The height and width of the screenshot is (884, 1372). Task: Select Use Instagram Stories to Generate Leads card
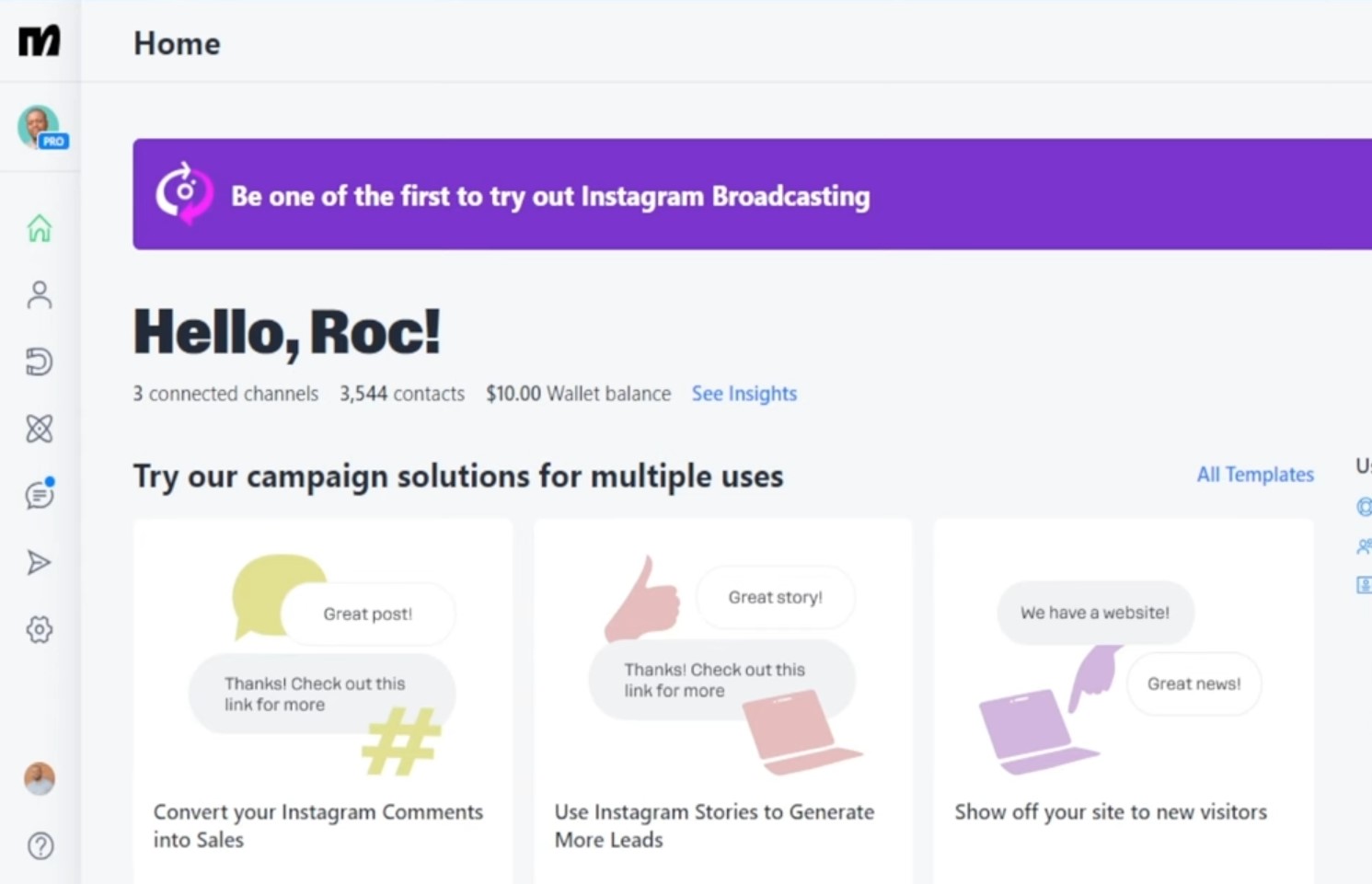(723, 701)
